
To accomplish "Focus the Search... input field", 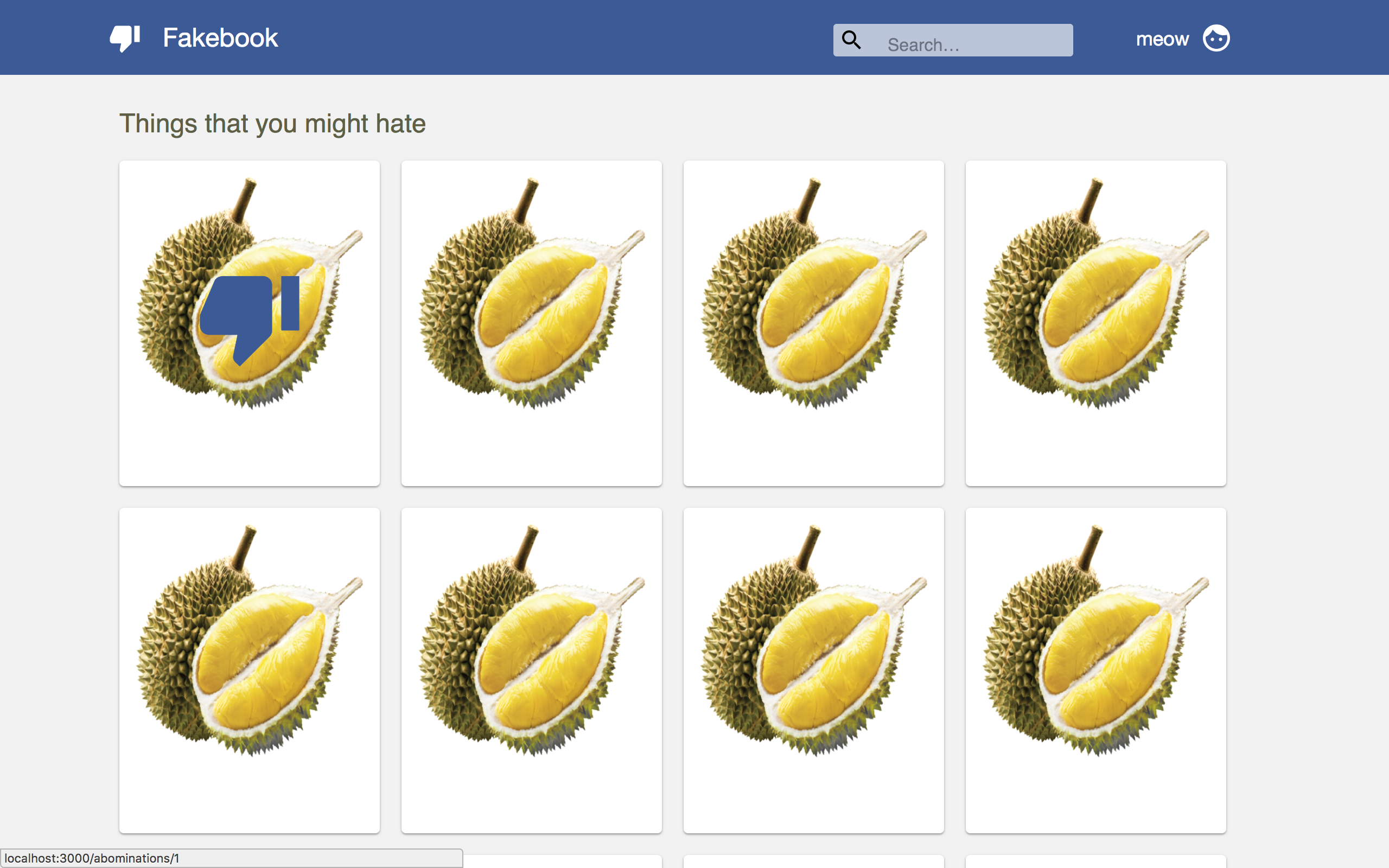I will click(953, 40).
